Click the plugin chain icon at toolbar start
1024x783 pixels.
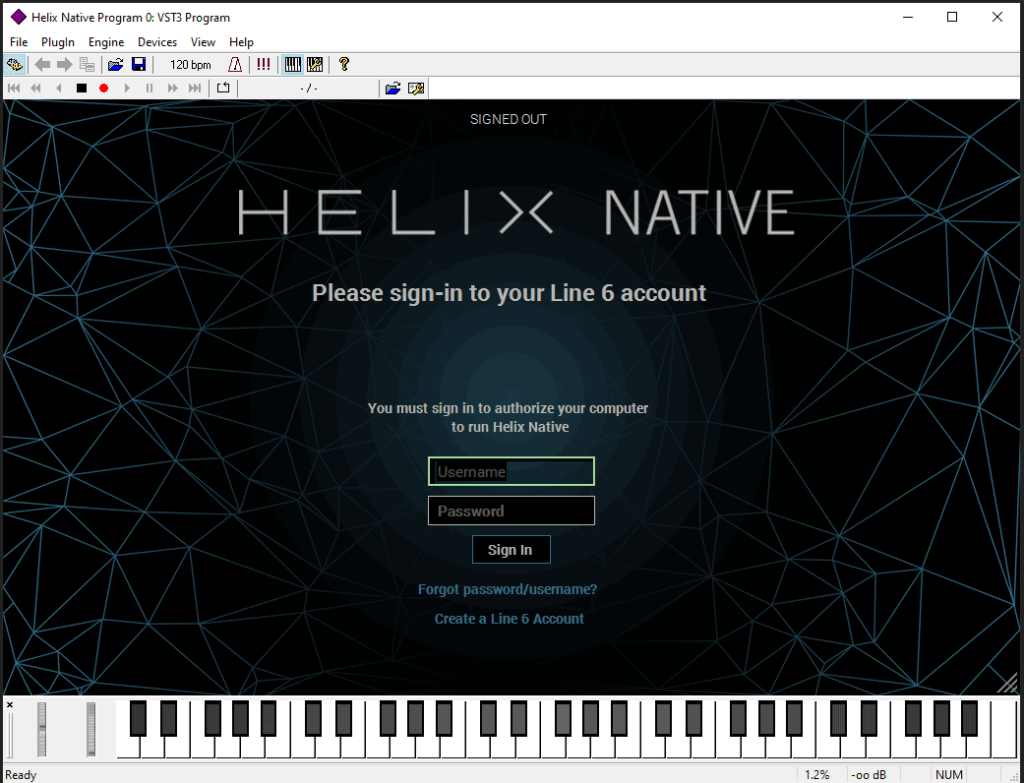coord(14,65)
